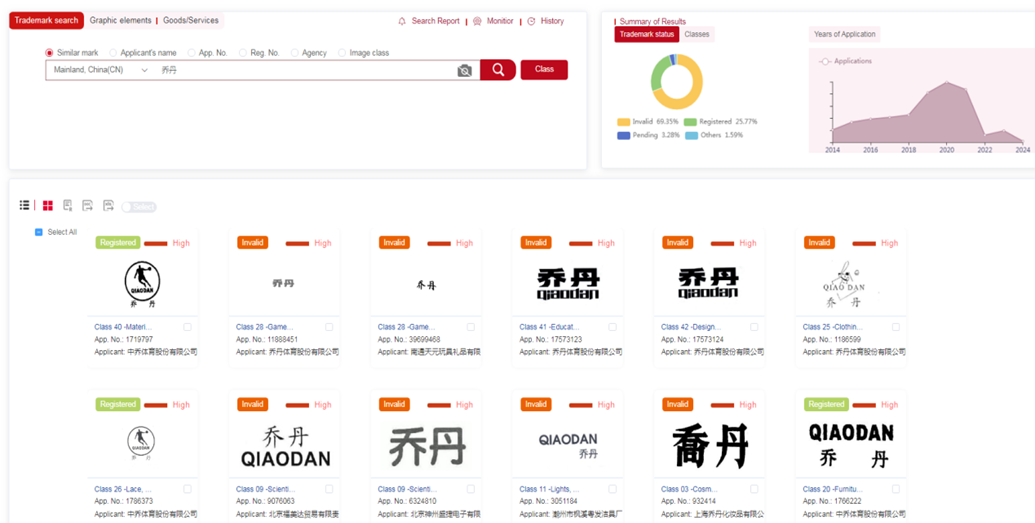Tick checkbox for App. No. 11888451 card
This screenshot has height=523, width=1035.
[x=329, y=327]
